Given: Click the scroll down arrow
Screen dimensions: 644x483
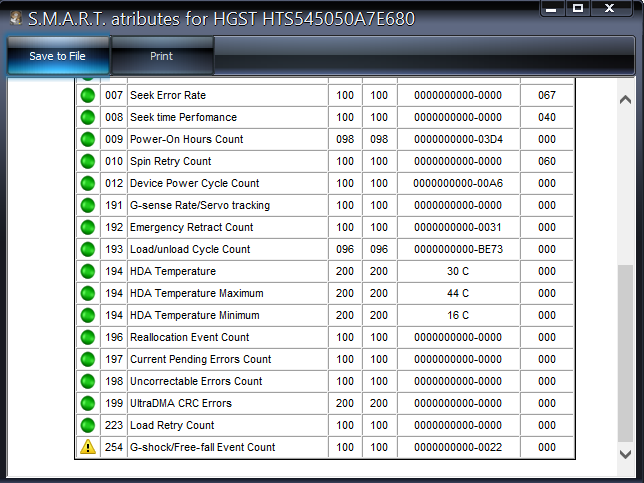Looking at the screenshot, I should [625, 454].
